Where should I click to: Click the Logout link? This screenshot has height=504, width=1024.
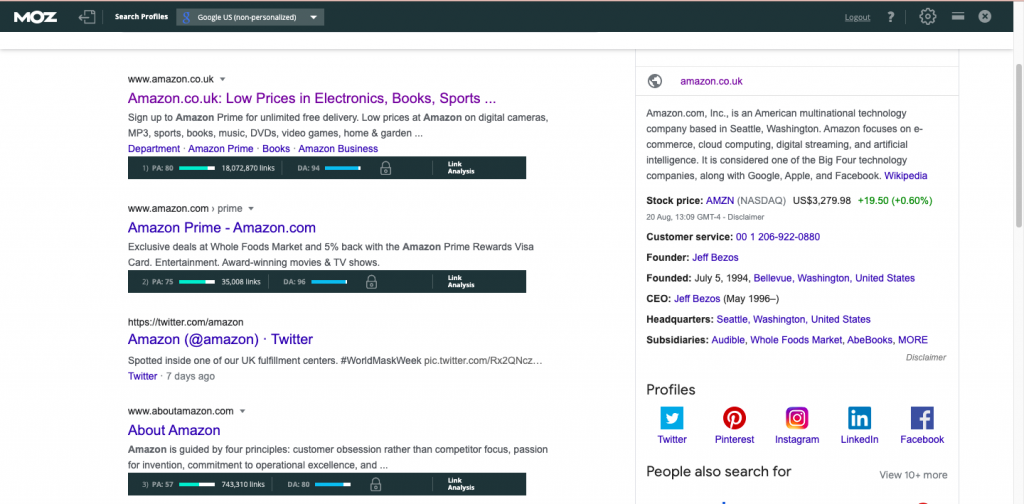[x=857, y=17]
